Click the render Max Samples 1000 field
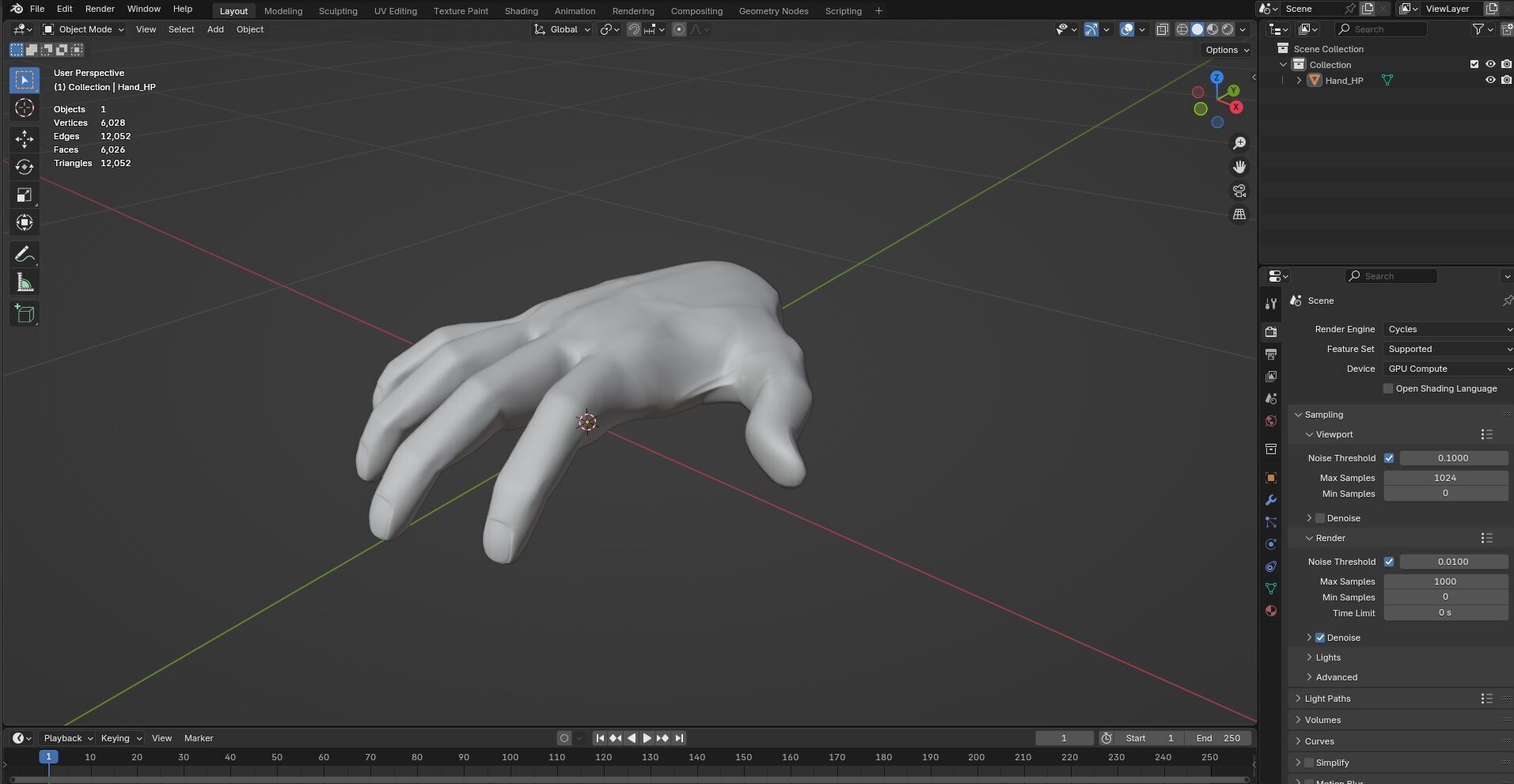The height and width of the screenshot is (784, 1514). pyautogui.click(x=1445, y=581)
